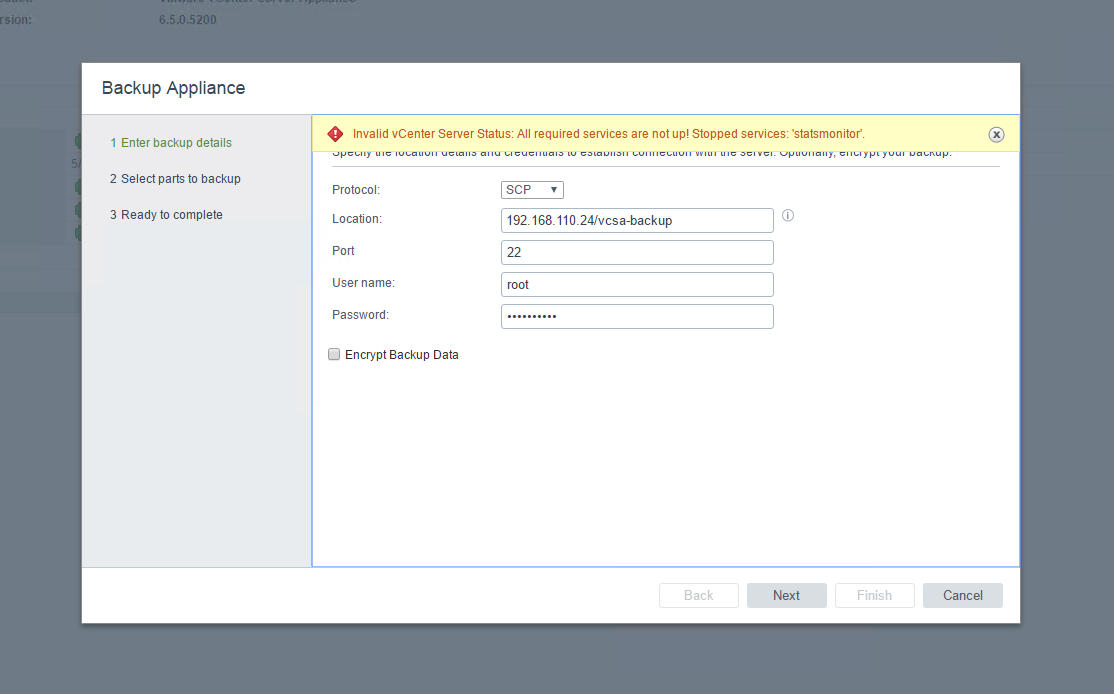Go to step 2 Select parts to backup

pos(175,179)
